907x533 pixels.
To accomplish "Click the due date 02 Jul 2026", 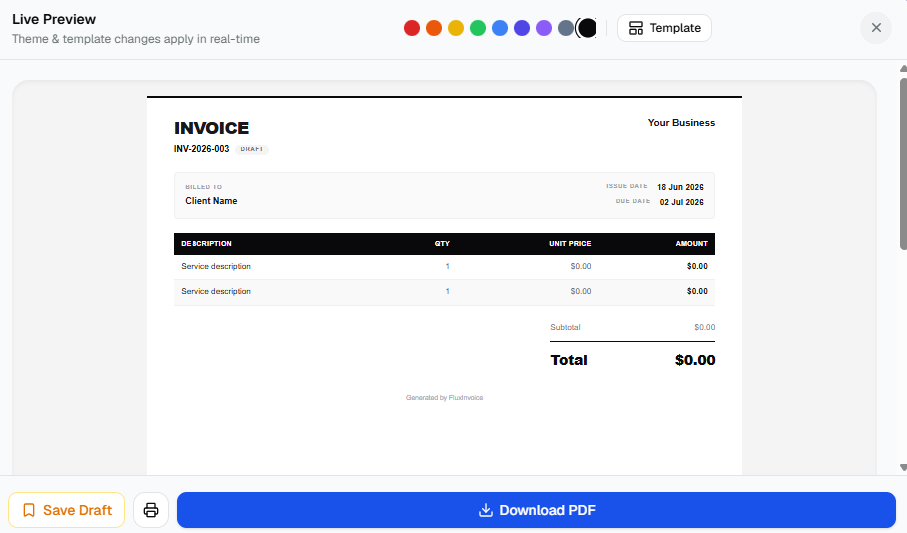I will click(x=681, y=202).
